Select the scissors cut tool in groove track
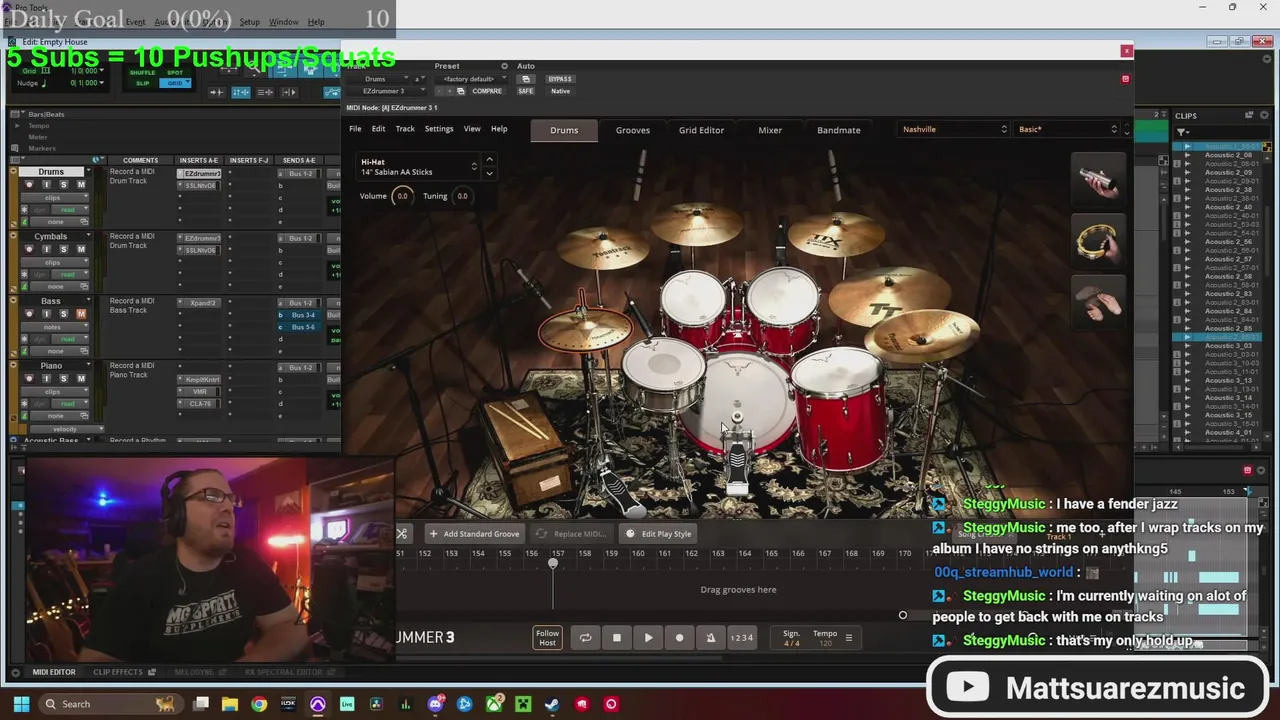Screen dimensions: 1280x720 coord(402,534)
